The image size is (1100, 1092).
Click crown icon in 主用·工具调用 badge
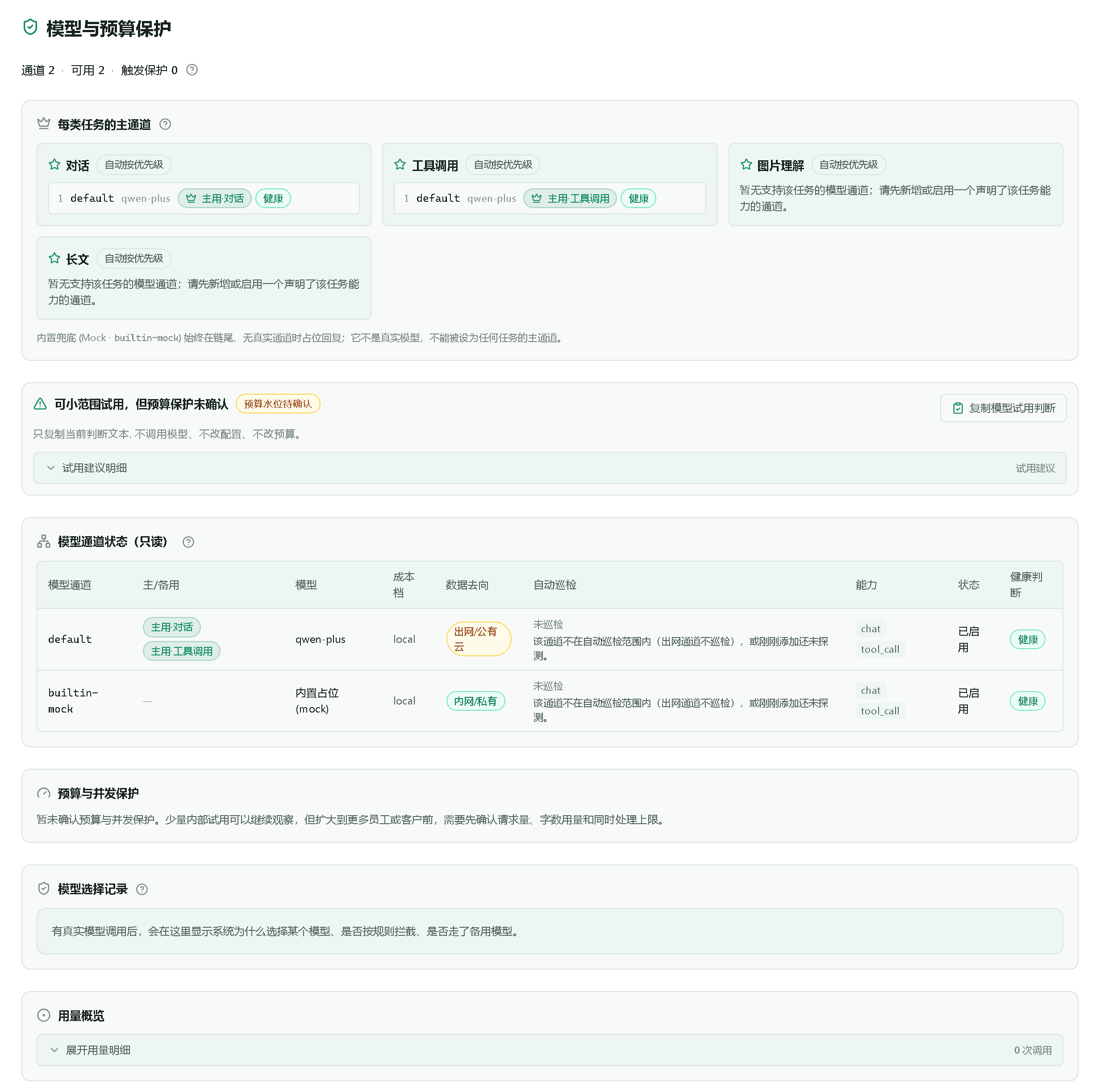pos(536,198)
